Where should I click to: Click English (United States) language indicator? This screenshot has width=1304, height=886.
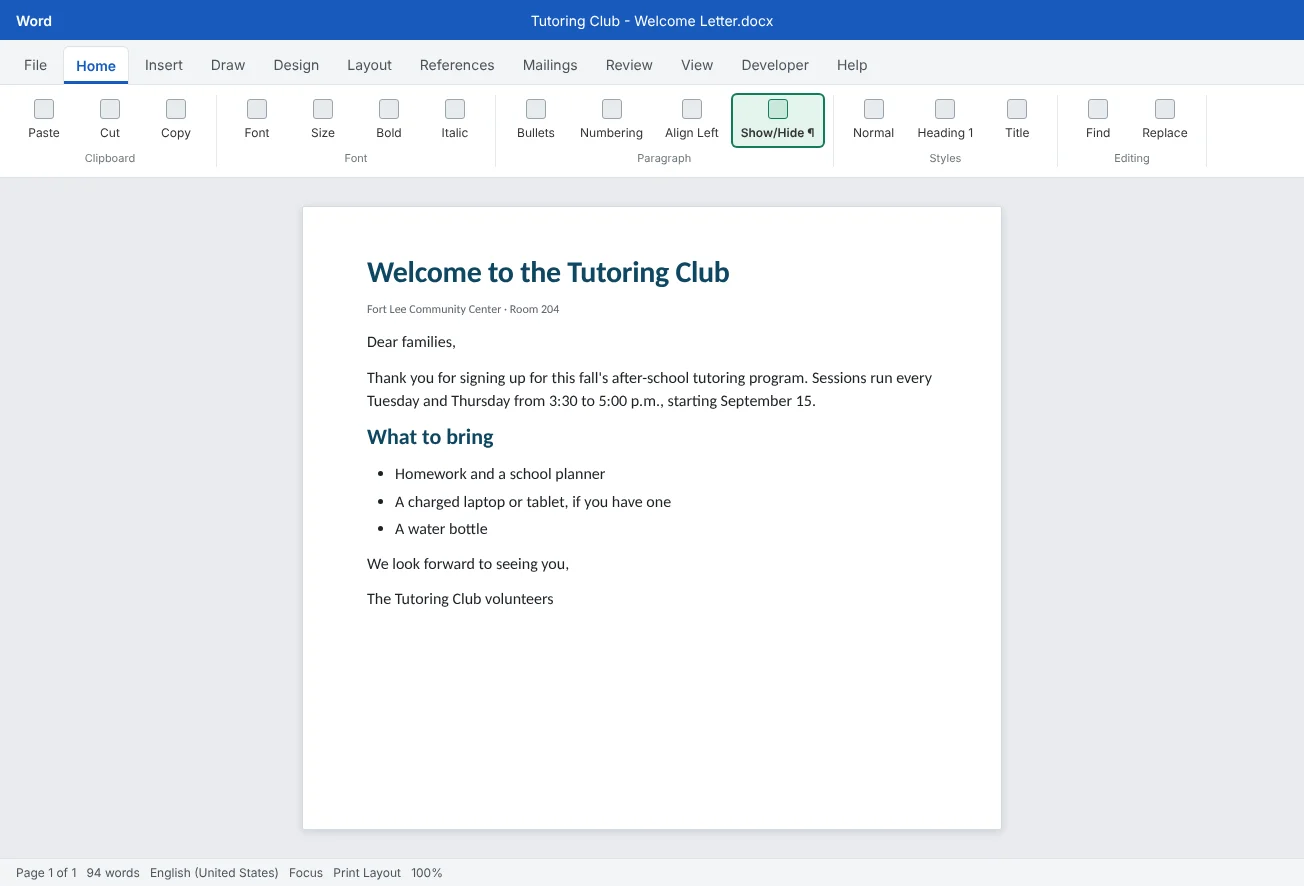coord(214,873)
